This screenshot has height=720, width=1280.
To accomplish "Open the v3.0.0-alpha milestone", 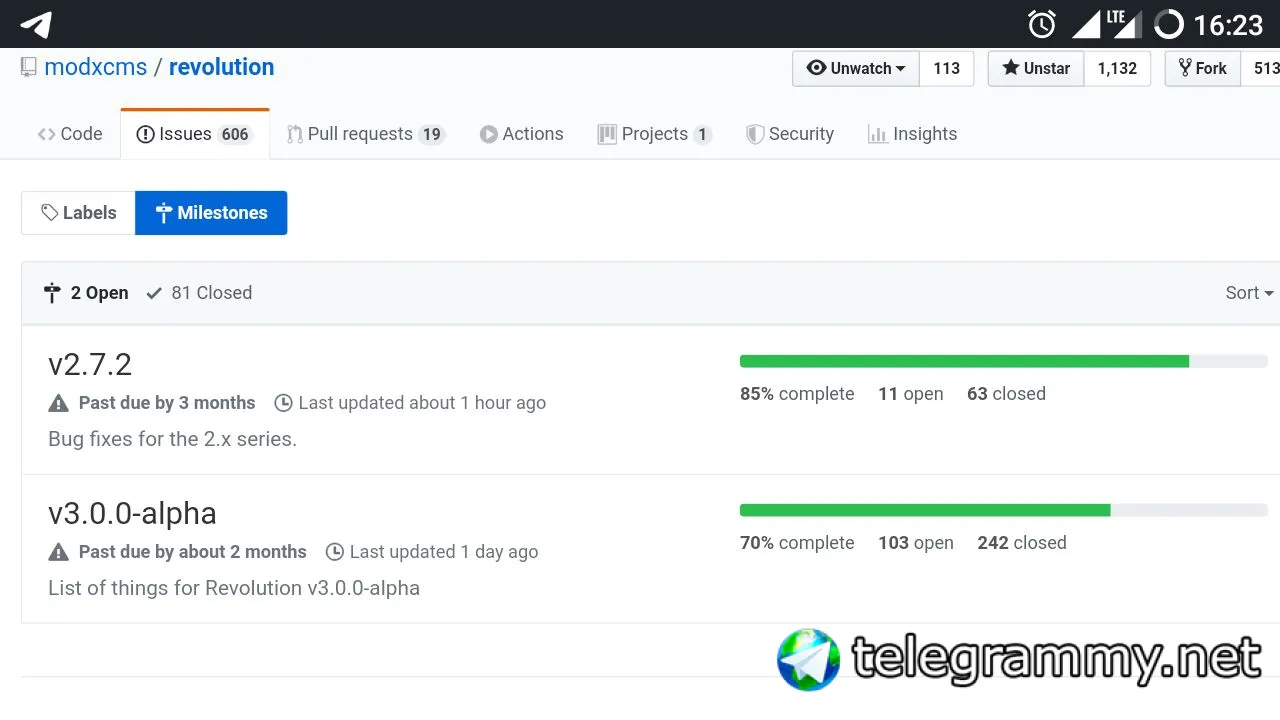I will point(132,513).
